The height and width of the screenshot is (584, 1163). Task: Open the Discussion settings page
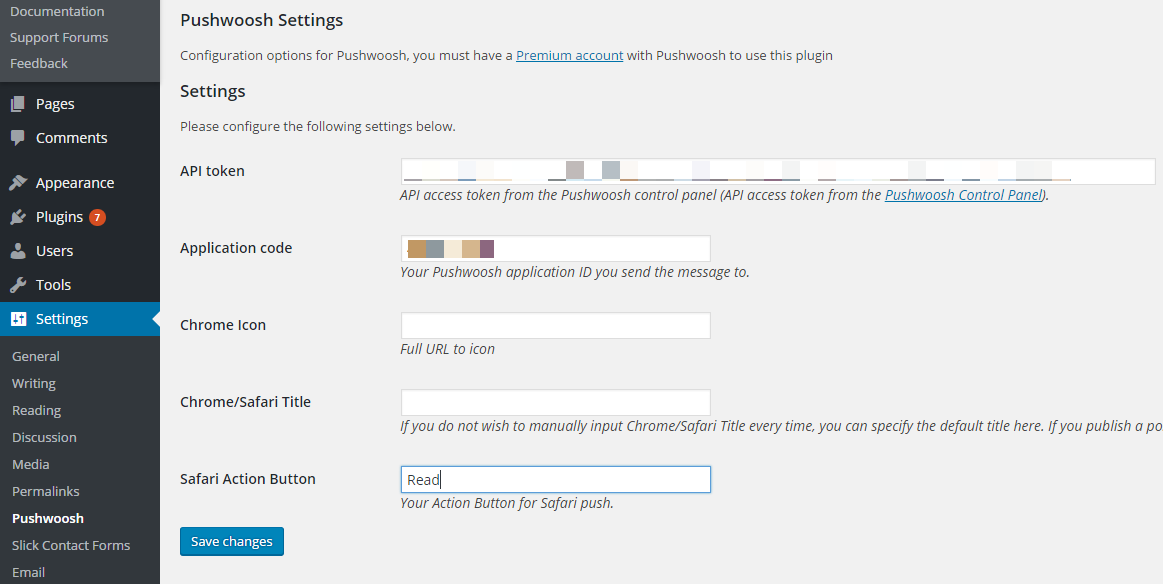coord(44,437)
